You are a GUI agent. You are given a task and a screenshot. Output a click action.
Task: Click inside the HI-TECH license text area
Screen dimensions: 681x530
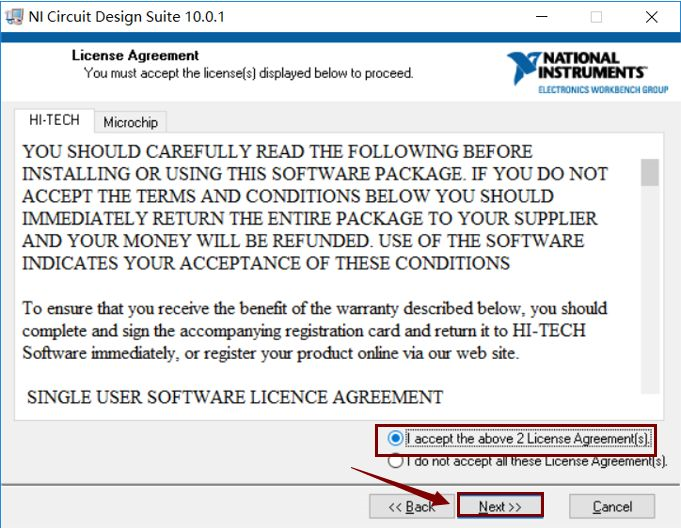coord(328,276)
